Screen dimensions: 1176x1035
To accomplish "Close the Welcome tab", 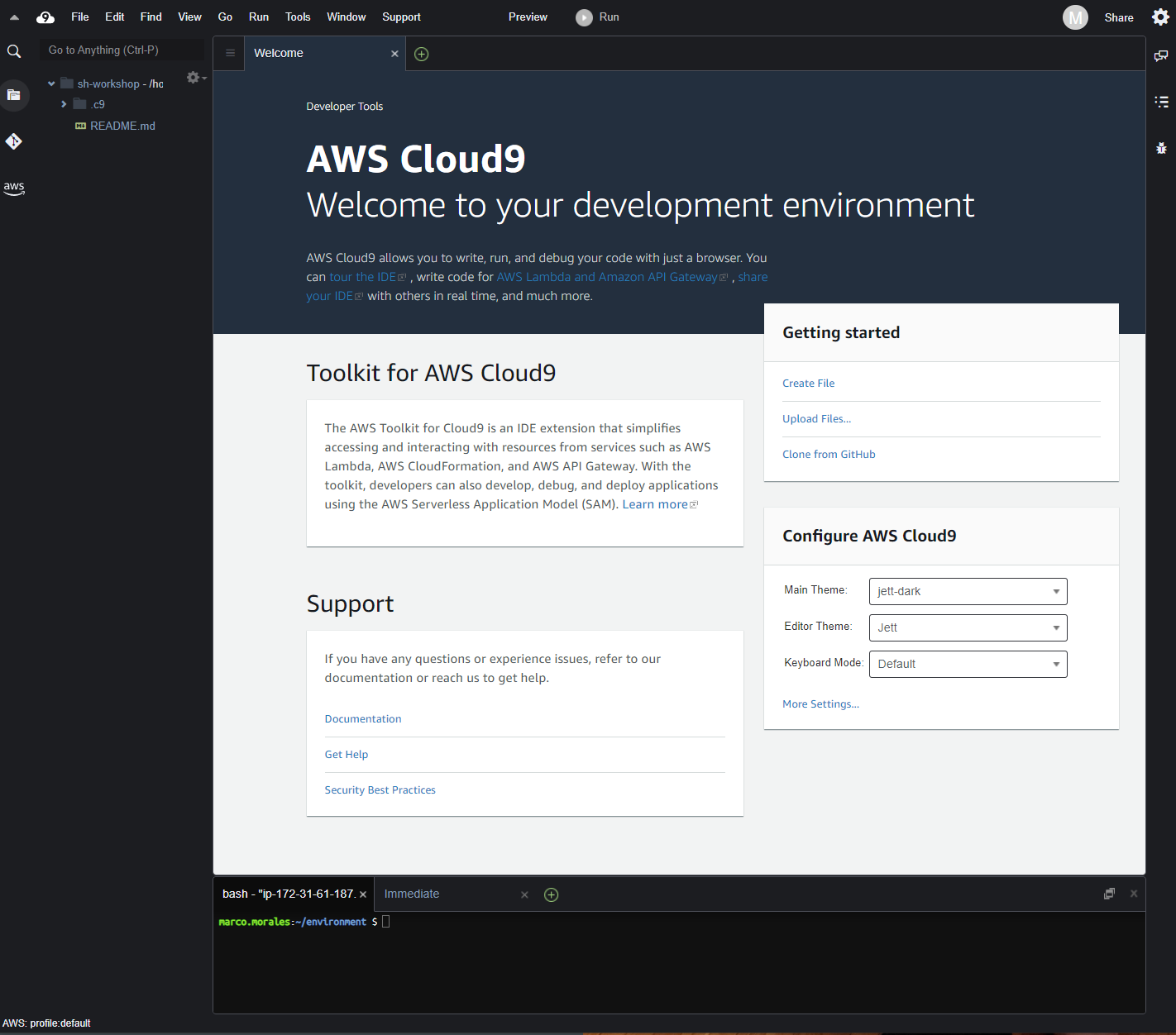I will click(x=394, y=54).
